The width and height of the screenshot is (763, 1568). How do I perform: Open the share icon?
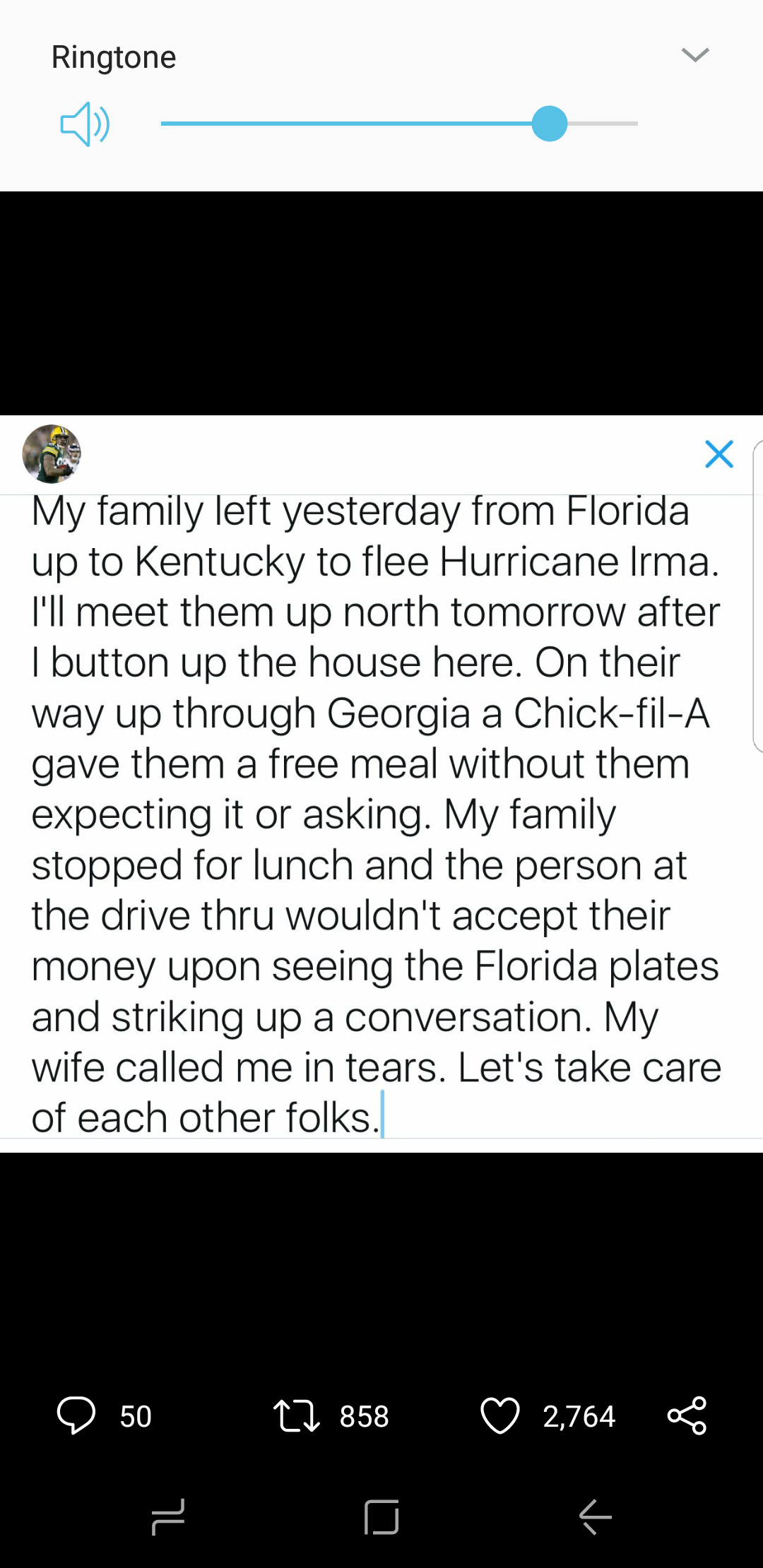pos(687,1415)
